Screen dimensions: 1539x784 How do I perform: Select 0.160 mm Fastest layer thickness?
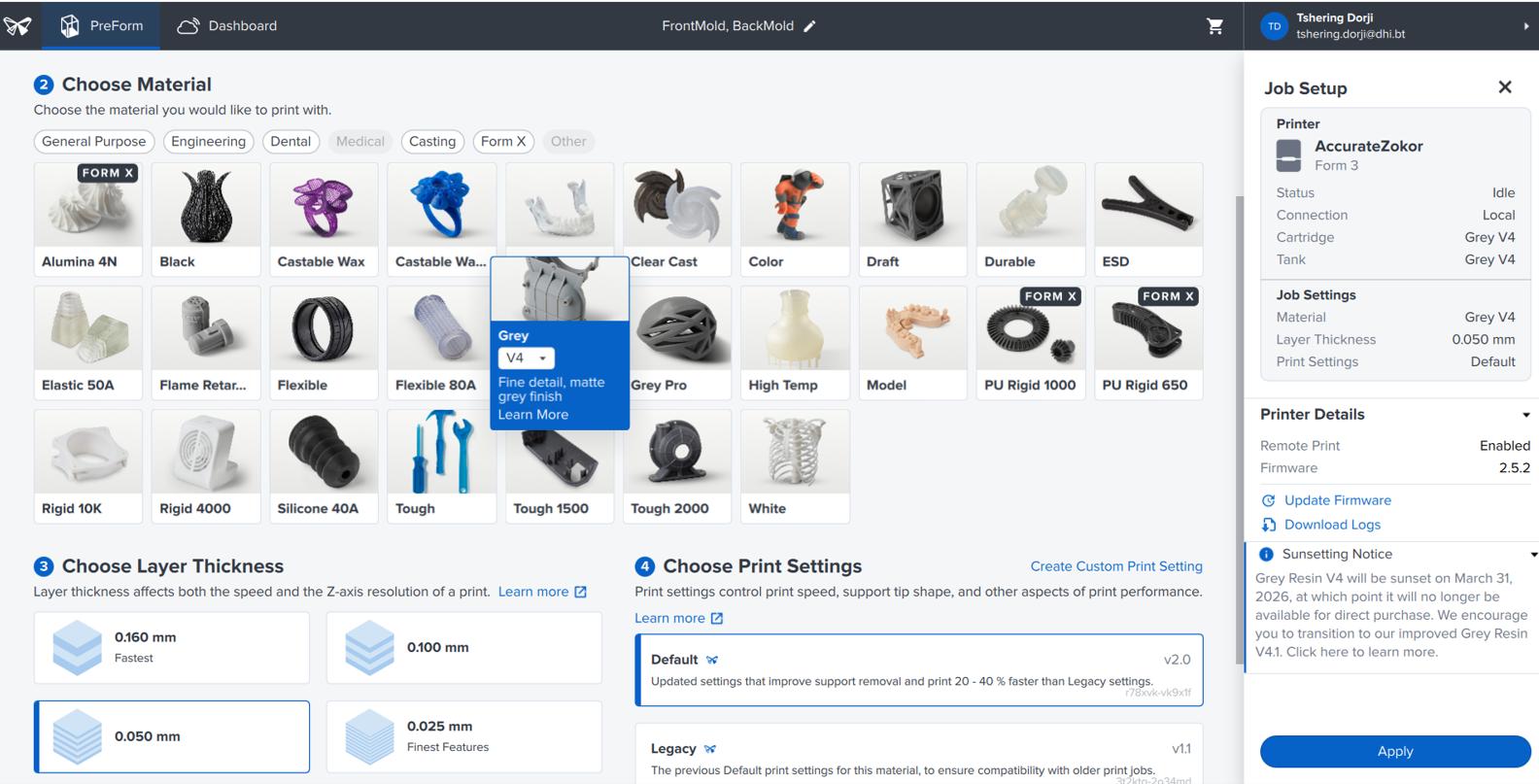172,647
